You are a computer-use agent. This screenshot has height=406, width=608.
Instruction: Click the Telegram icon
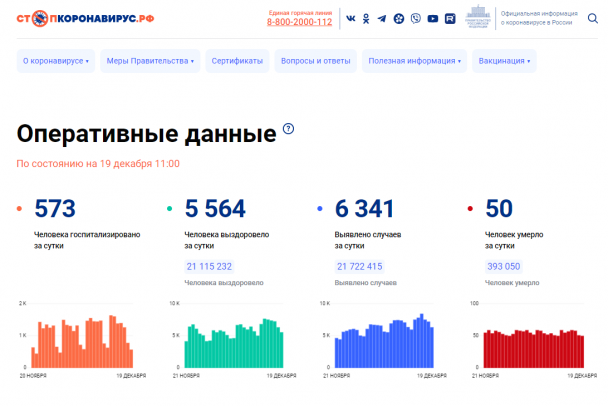coord(382,18)
